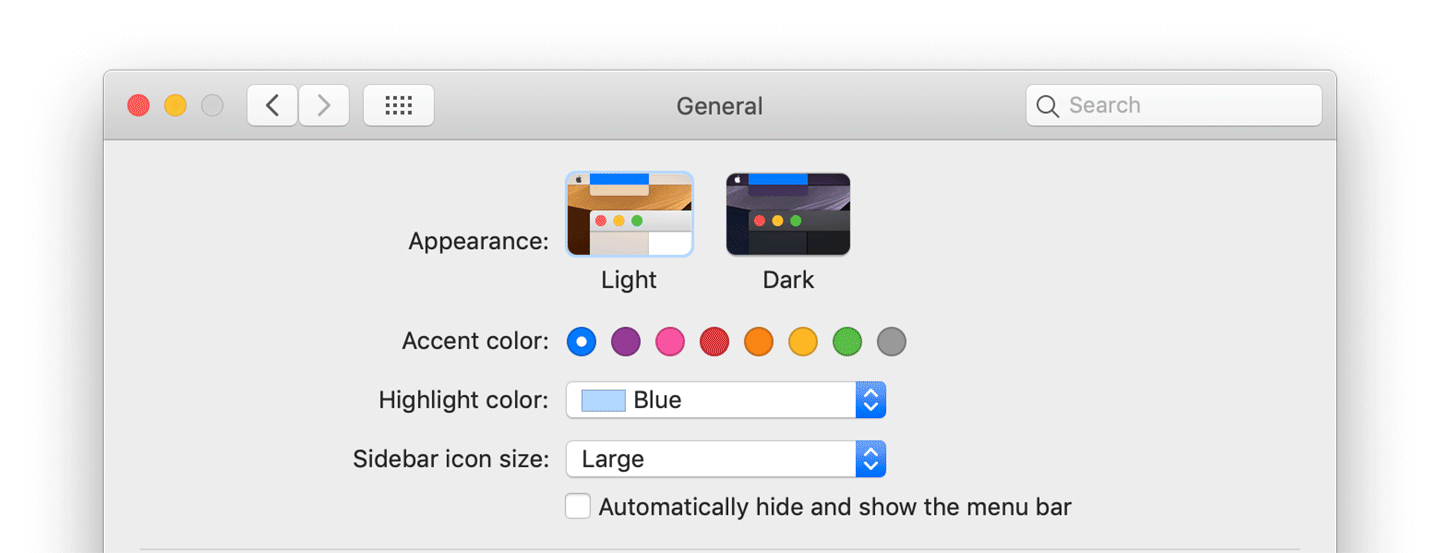This screenshot has height=553, width=1440.
Task: Click the forward navigation arrow
Action: 324,105
